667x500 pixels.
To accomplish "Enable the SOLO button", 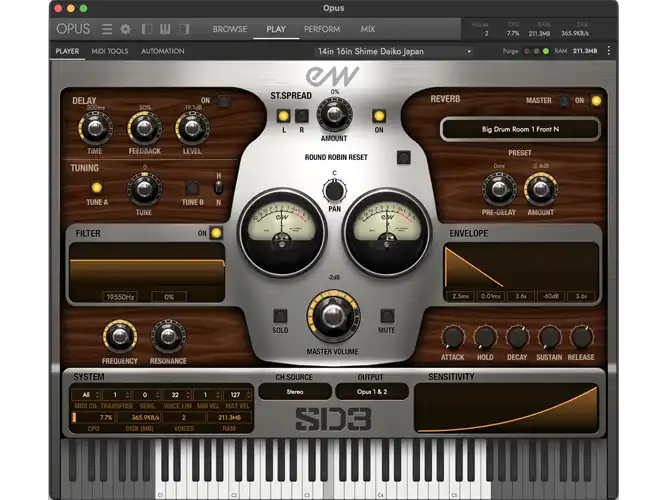I will point(280,316).
